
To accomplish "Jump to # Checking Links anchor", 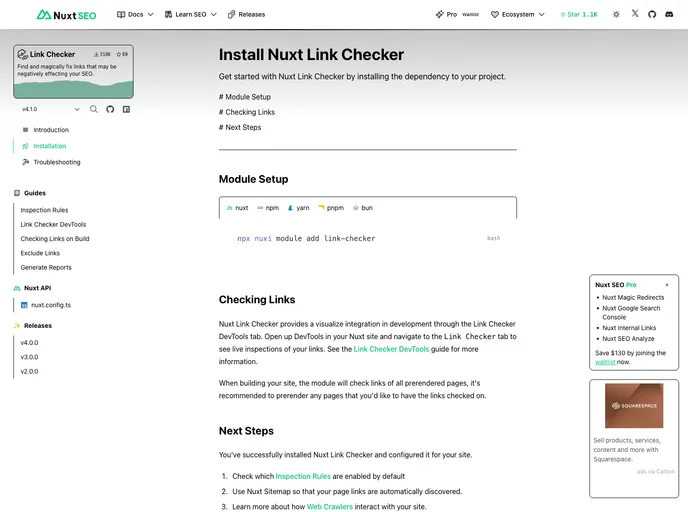I will 247,112.
